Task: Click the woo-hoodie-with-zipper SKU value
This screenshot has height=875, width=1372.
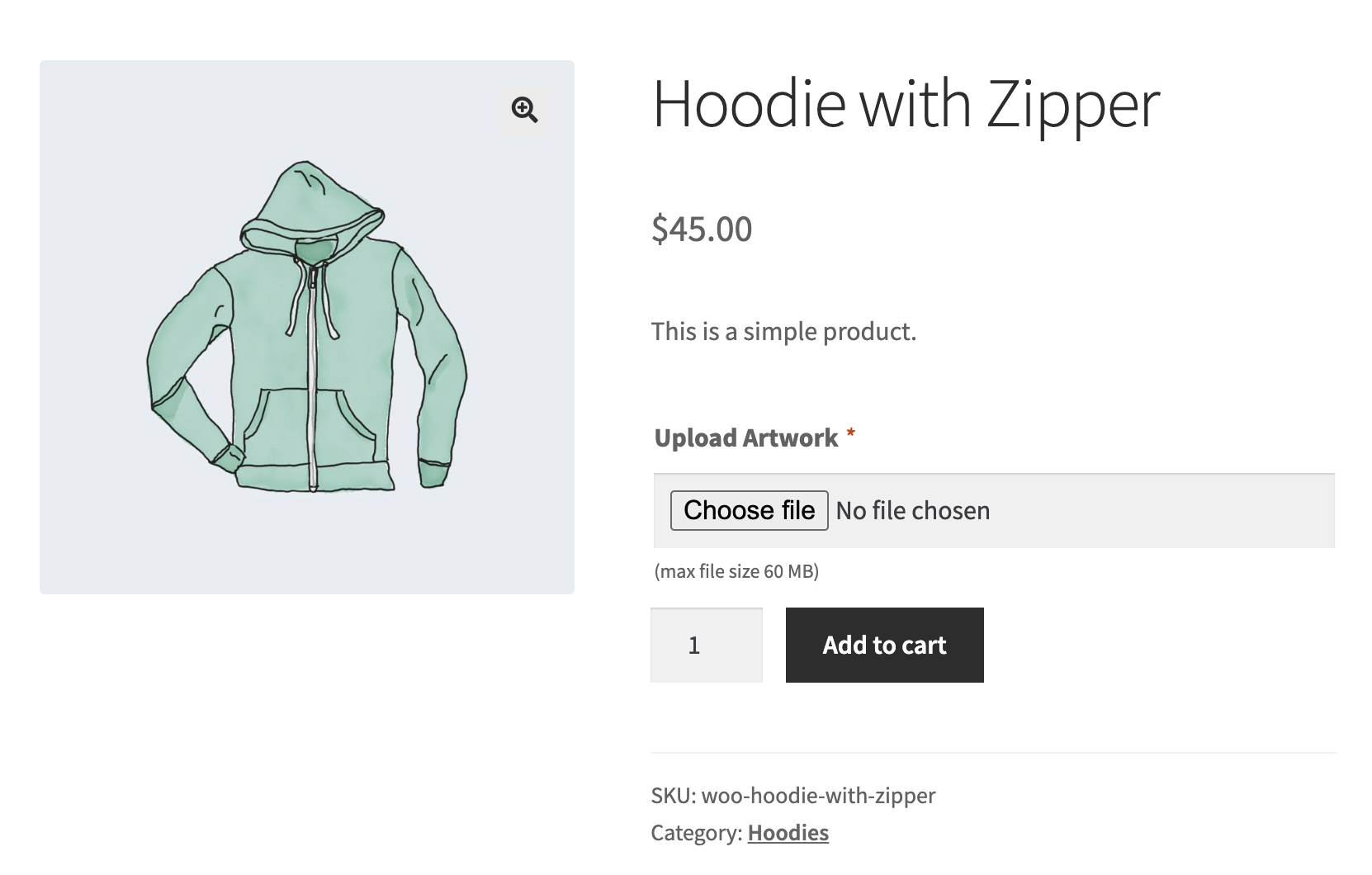Action: coord(818,795)
